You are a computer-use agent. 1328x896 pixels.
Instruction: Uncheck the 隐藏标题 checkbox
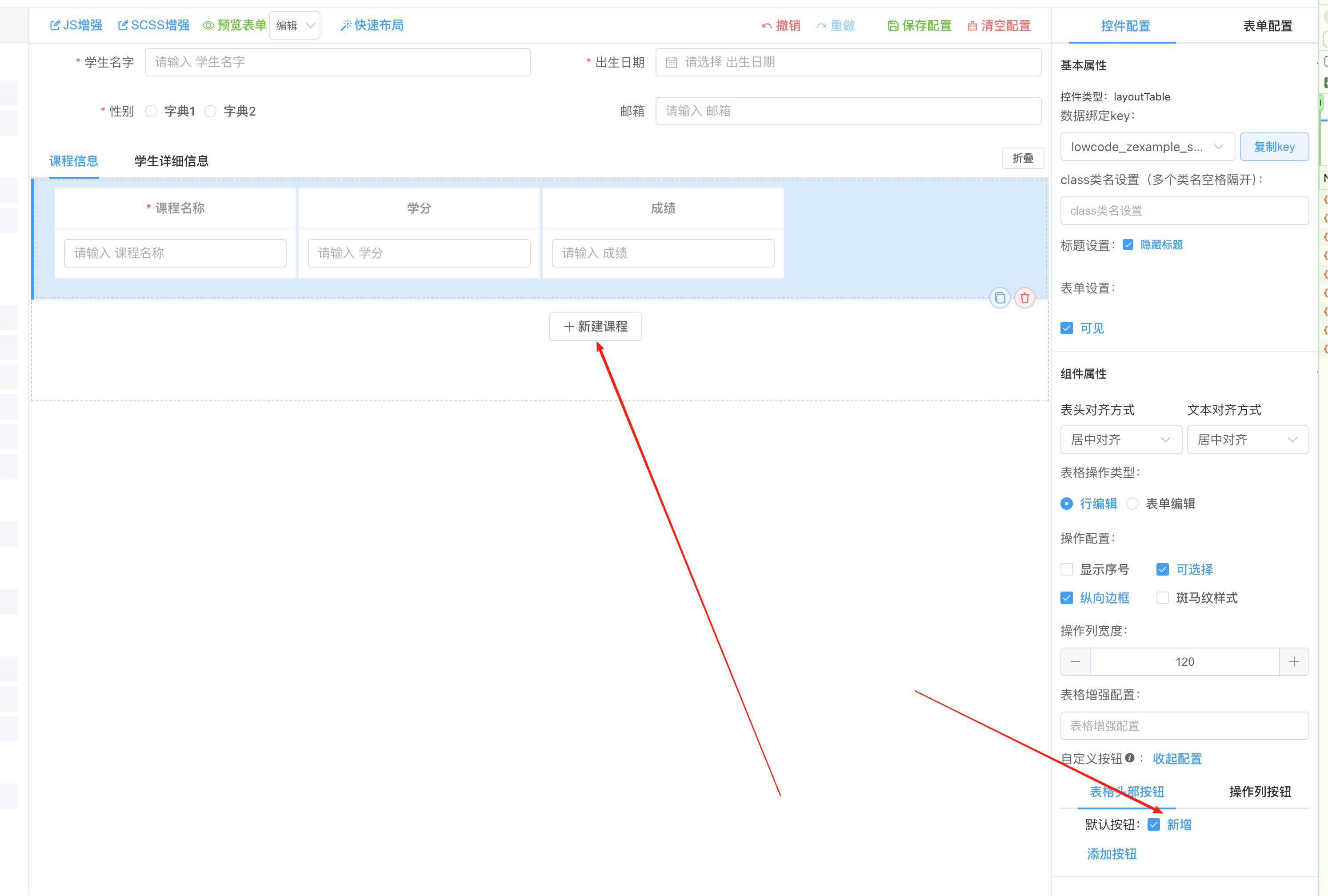coord(1128,244)
